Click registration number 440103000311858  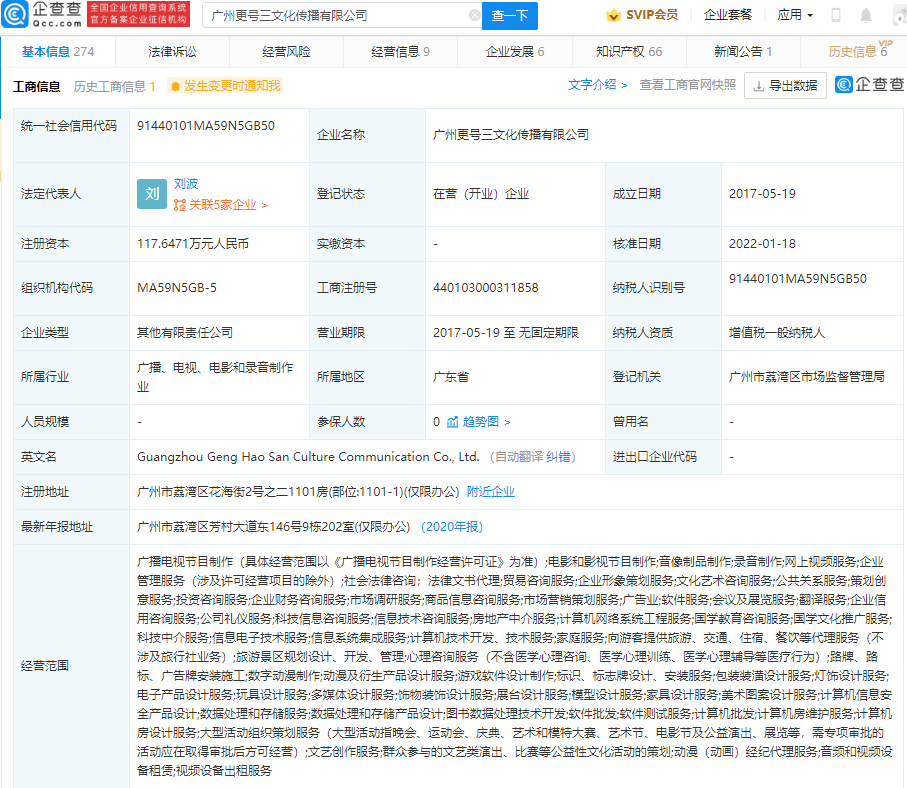pos(485,288)
